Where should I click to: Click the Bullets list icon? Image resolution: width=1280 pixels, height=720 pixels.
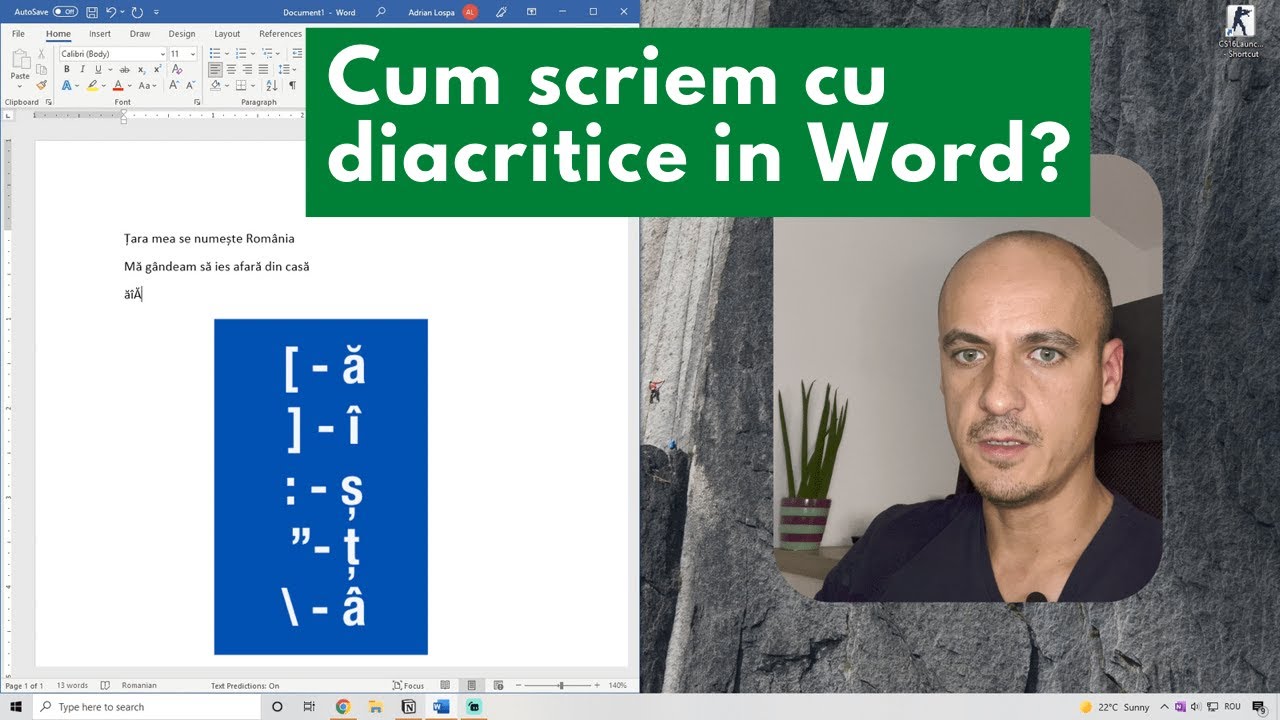coord(214,53)
